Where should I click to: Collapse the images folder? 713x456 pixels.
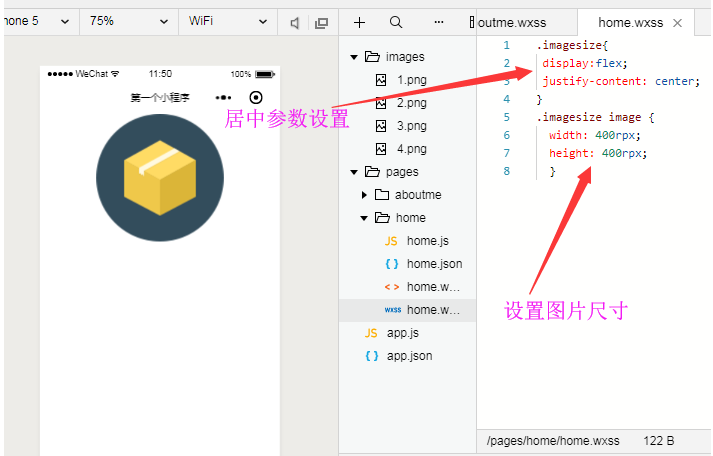(354, 57)
